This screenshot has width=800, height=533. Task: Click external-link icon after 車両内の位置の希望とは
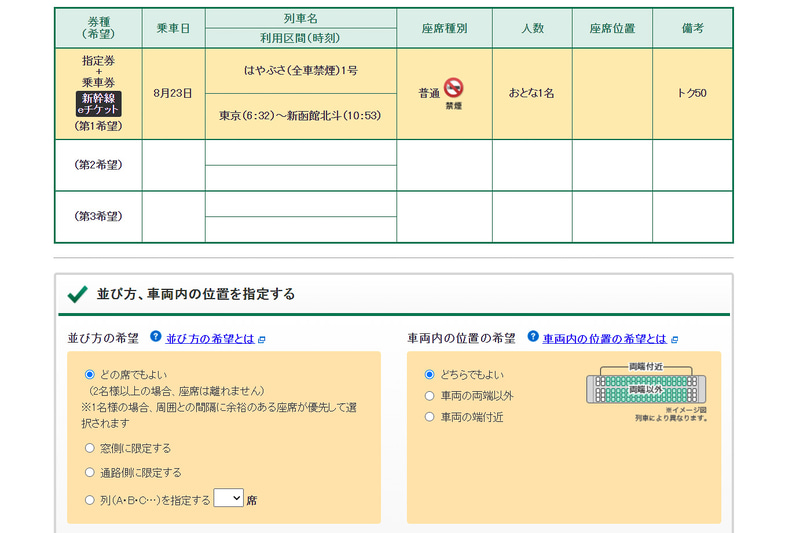[674, 340]
